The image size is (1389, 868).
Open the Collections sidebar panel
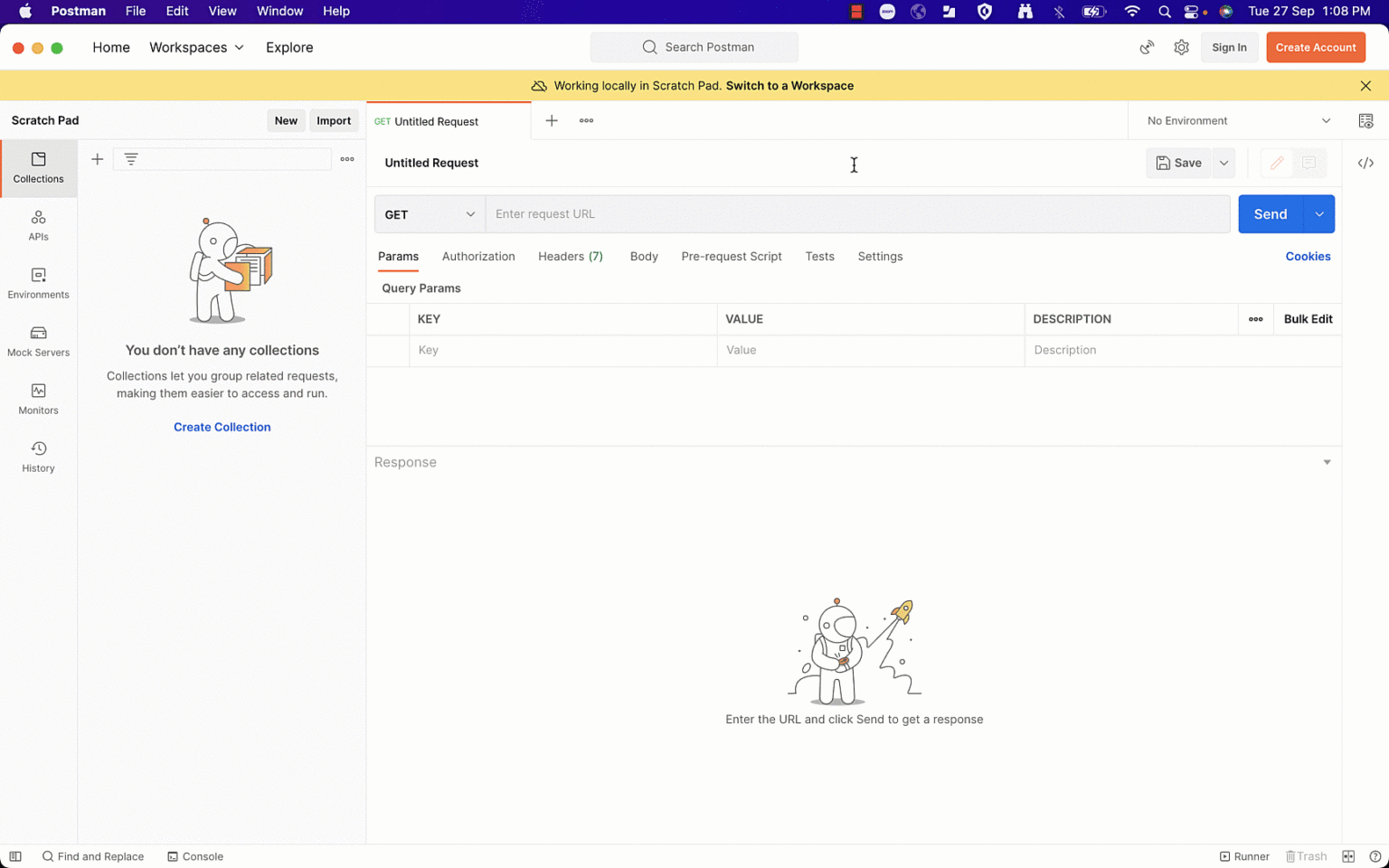(38, 168)
